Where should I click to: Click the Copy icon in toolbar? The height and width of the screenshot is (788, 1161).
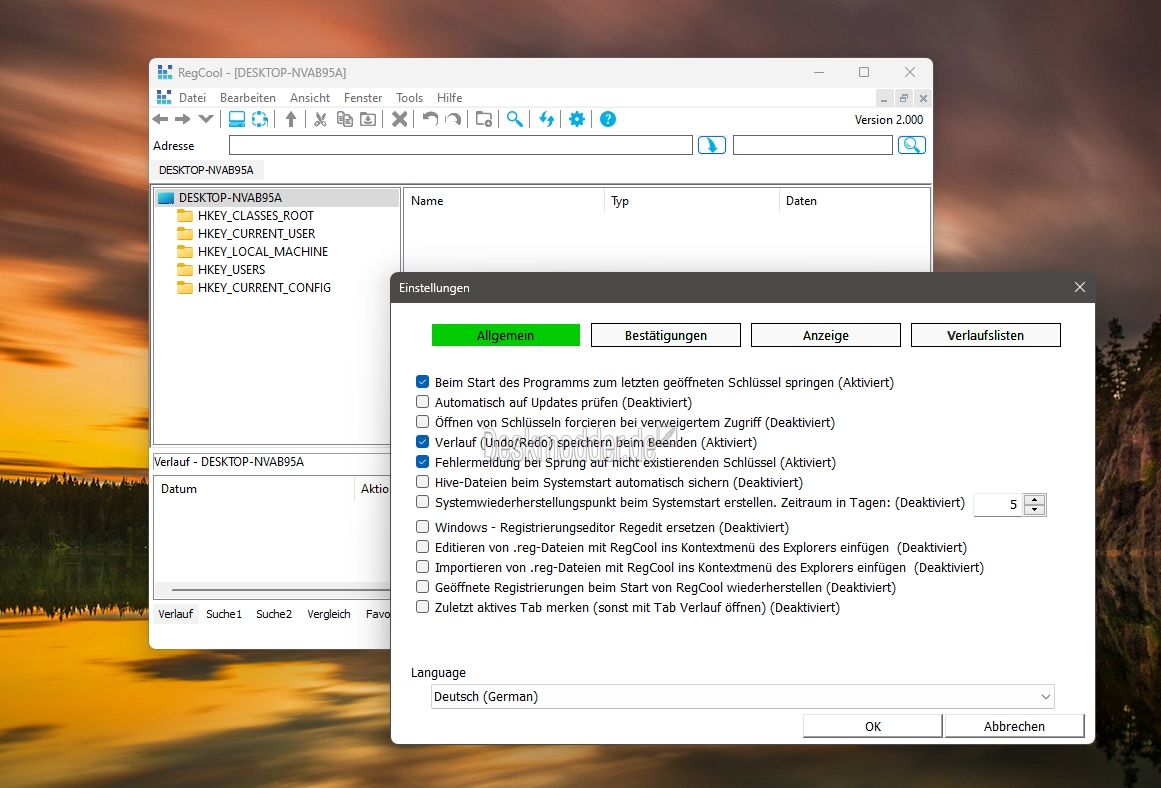[x=344, y=119]
